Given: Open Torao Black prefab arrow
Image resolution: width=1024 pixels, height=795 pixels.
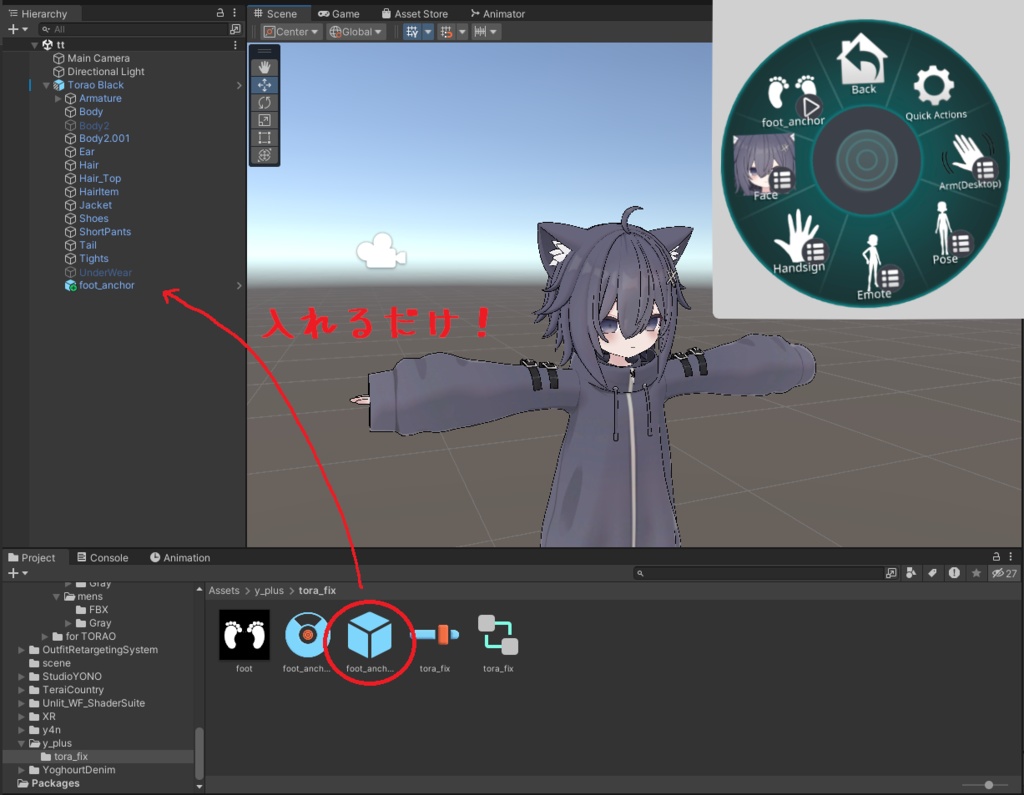Looking at the screenshot, I should [x=239, y=85].
